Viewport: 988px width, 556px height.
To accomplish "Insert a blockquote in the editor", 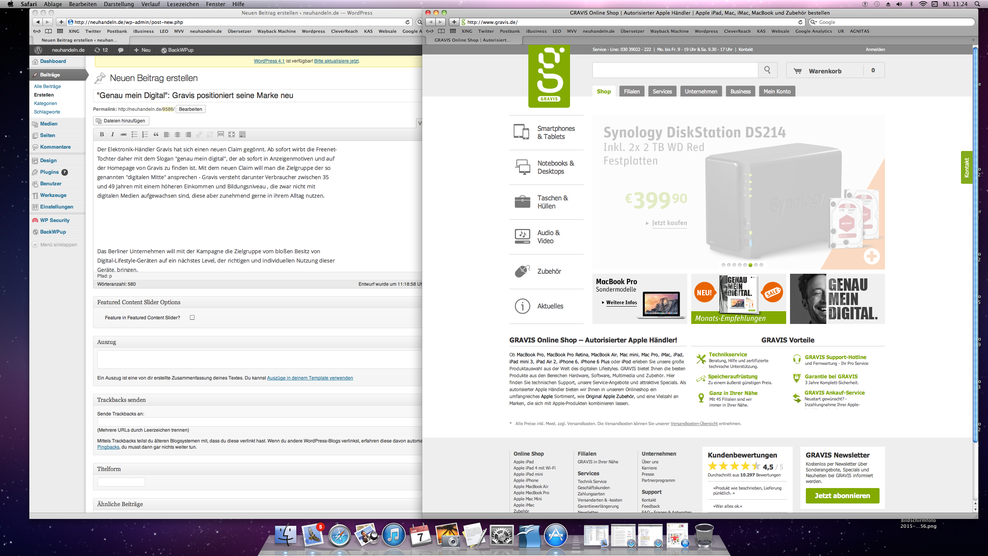I will tap(156, 134).
